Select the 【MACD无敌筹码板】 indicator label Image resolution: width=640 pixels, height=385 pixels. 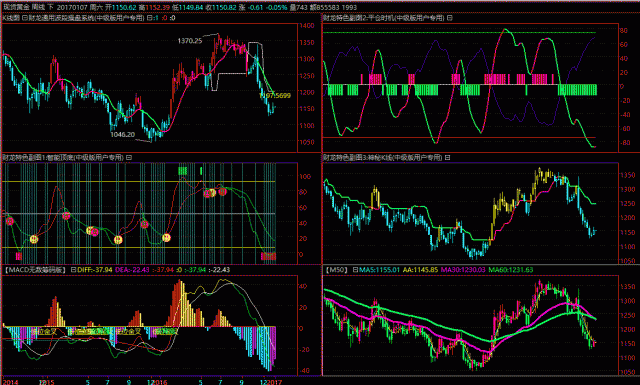34,270
